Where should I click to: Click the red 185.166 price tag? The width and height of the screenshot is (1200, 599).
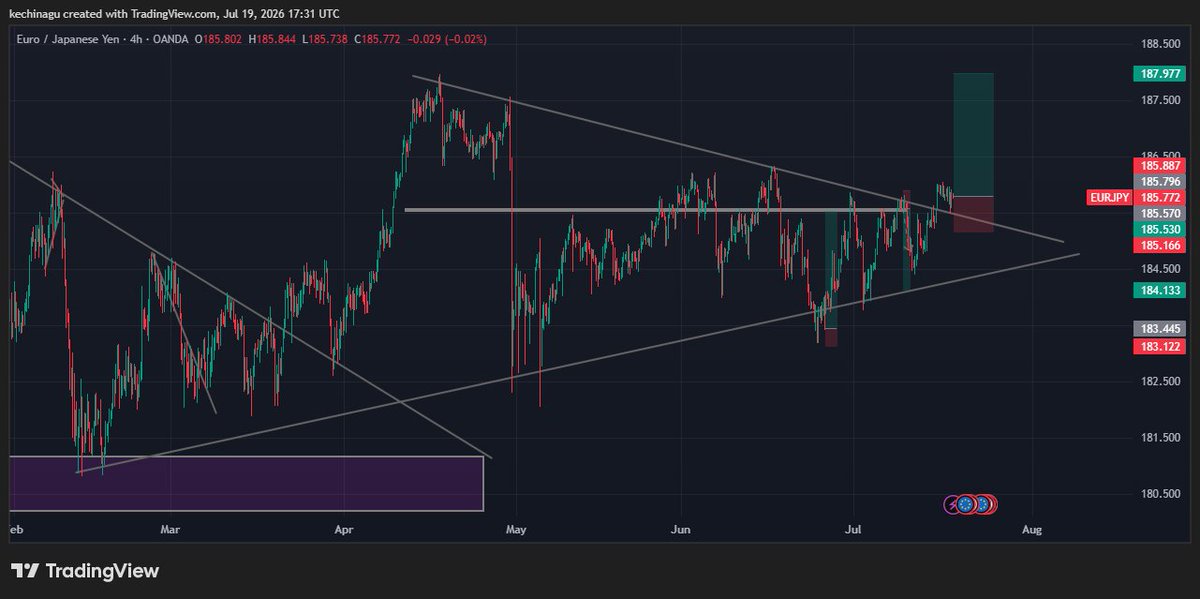pyautogui.click(x=1158, y=245)
